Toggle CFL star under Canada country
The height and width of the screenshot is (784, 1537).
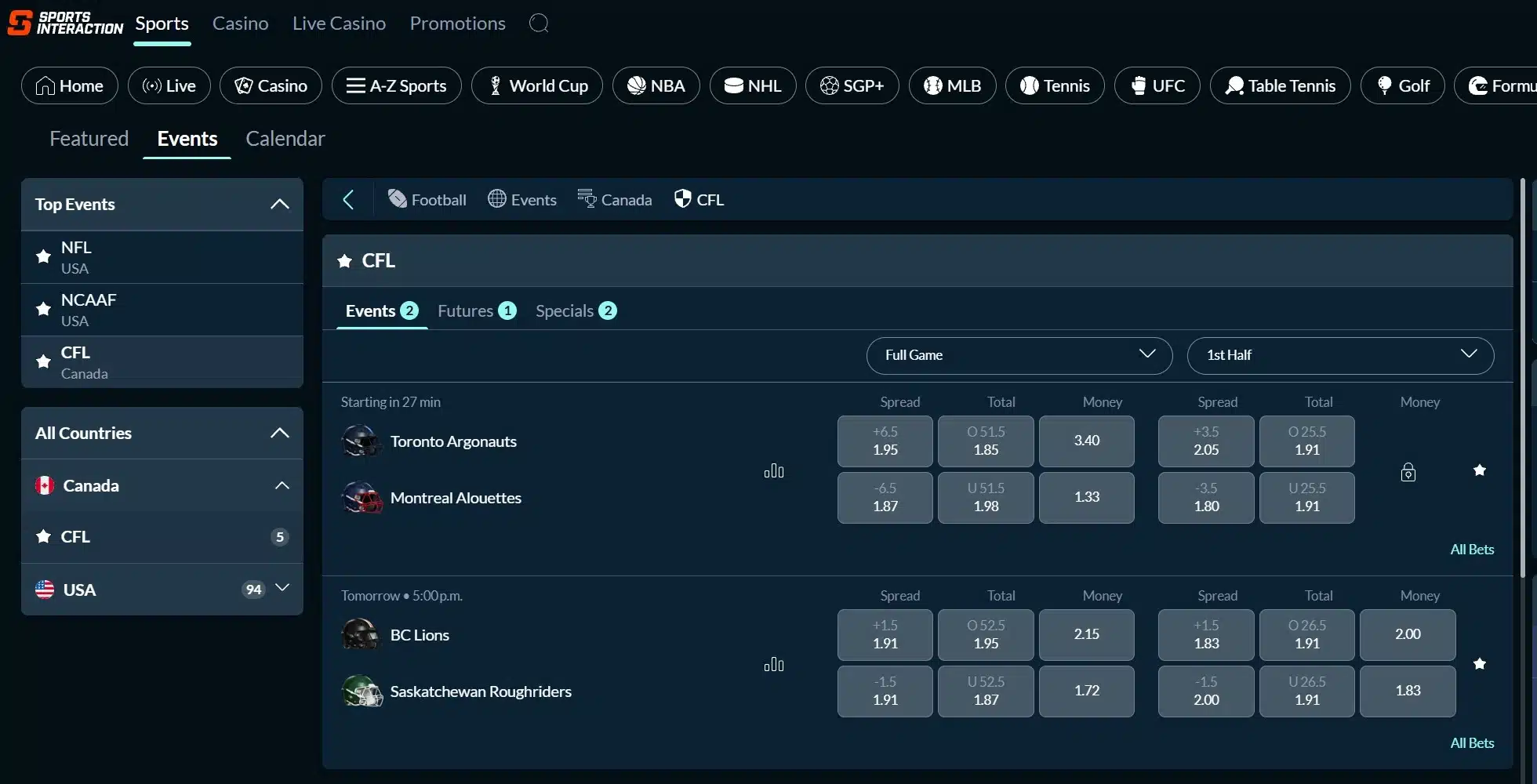[44, 537]
